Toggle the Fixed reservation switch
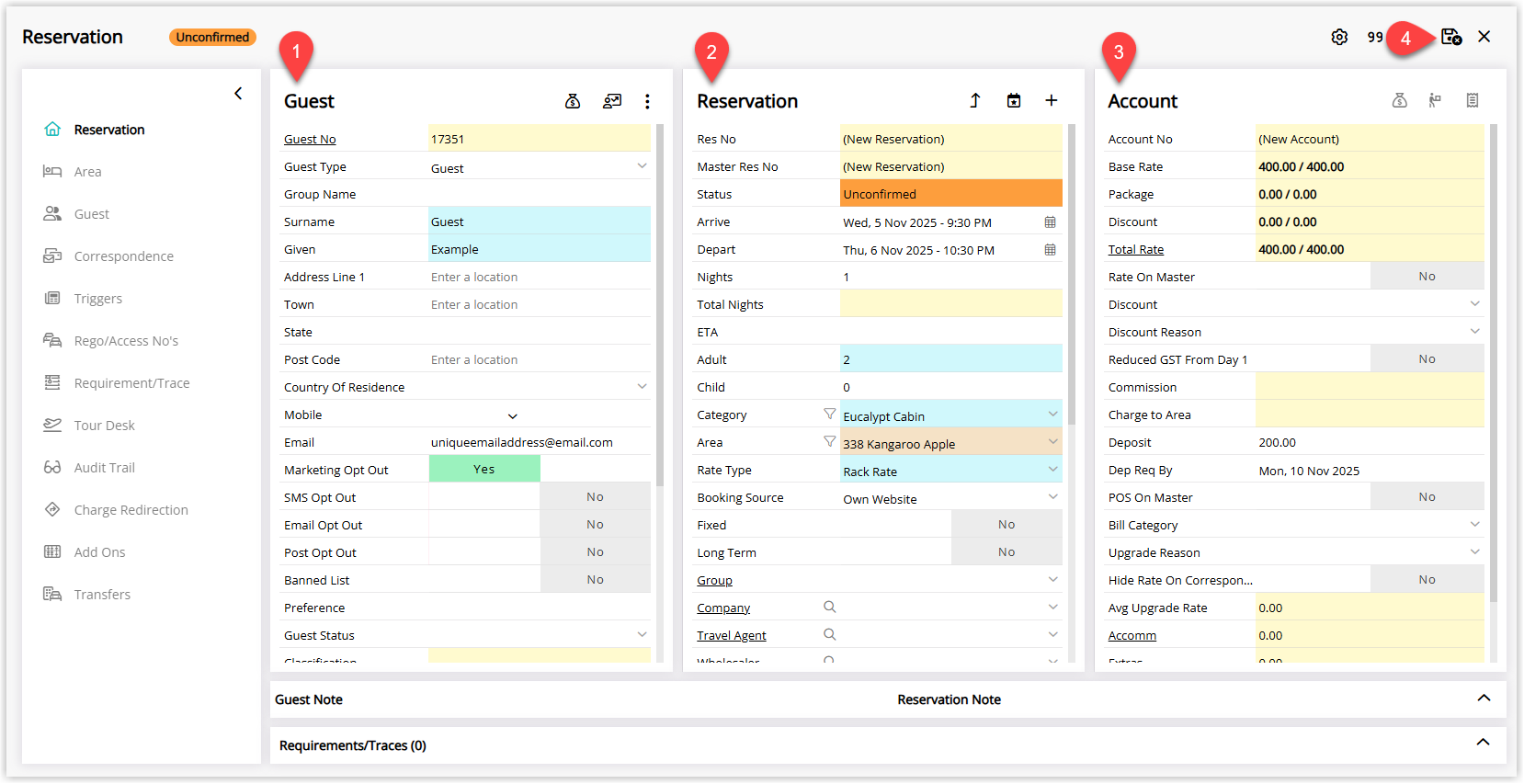The height and width of the screenshot is (784, 1524). pyautogui.click(x=951, y=524)
